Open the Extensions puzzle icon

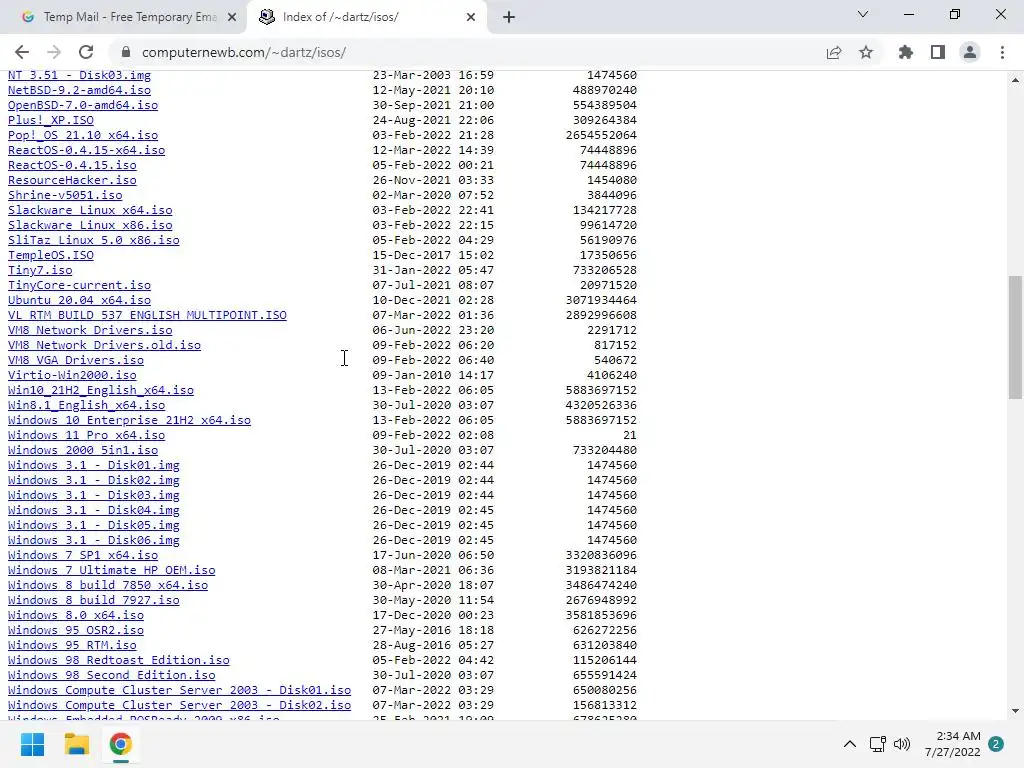(x=905, y=52)
